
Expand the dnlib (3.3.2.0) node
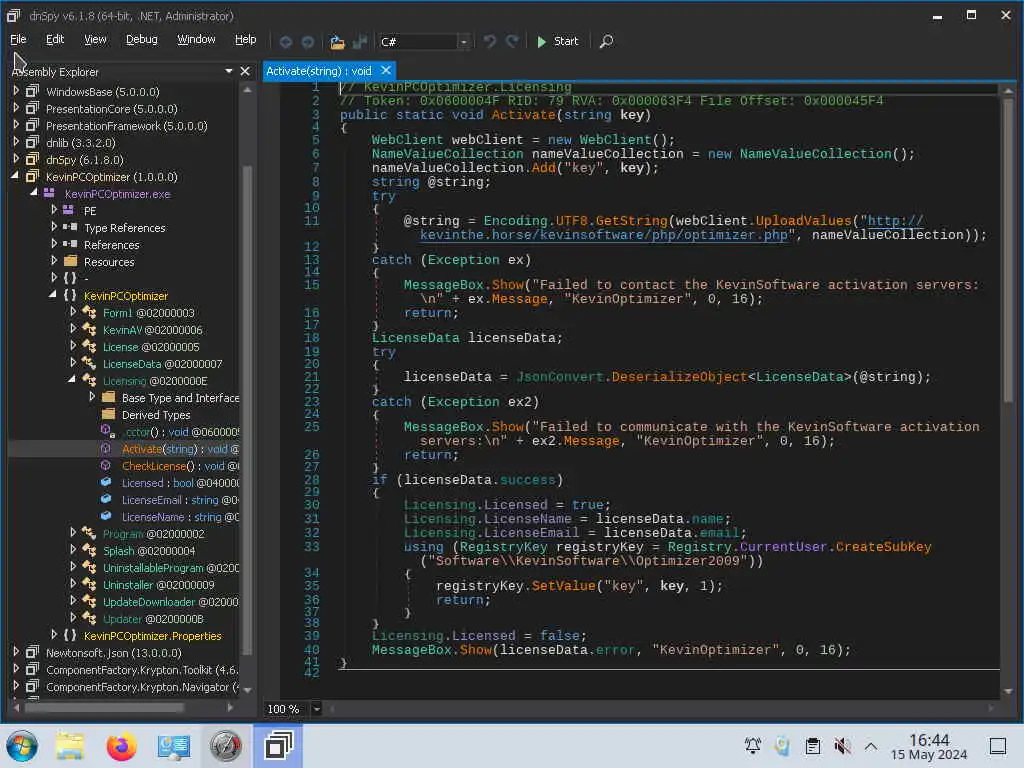[x=16, y=142]
